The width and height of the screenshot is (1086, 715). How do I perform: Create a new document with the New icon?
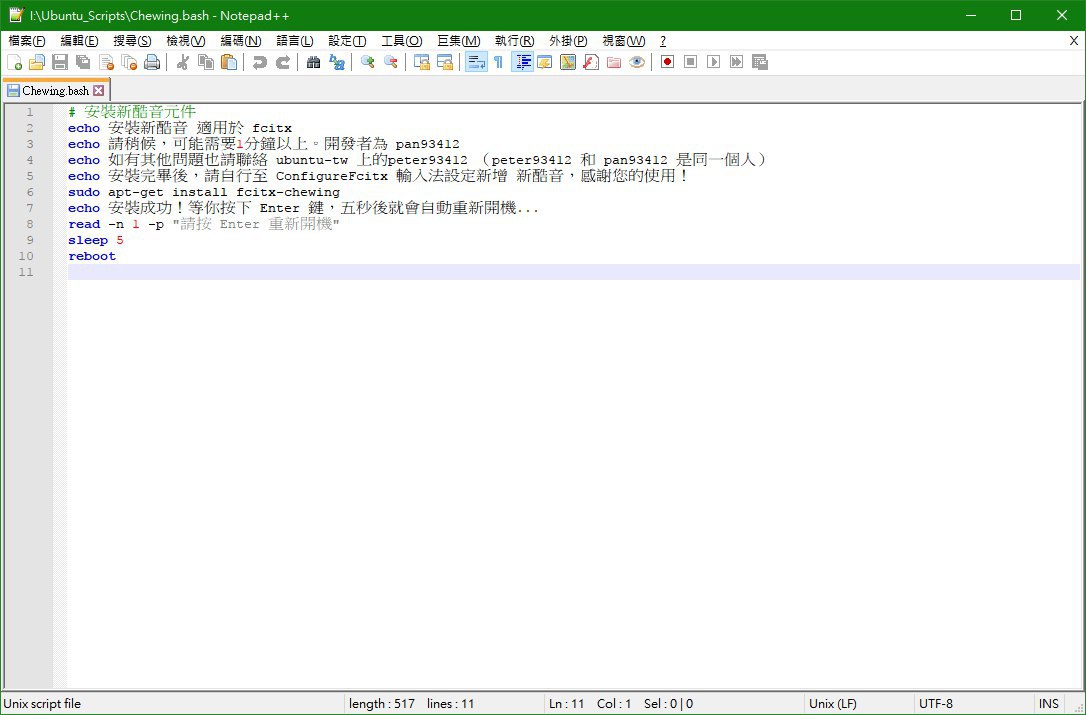(15, 62)
